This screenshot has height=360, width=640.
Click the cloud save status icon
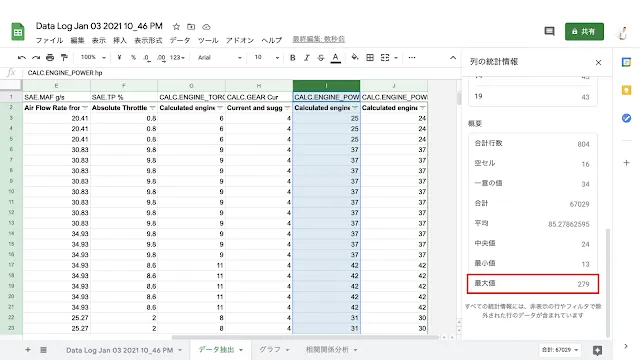click(206, 27)
